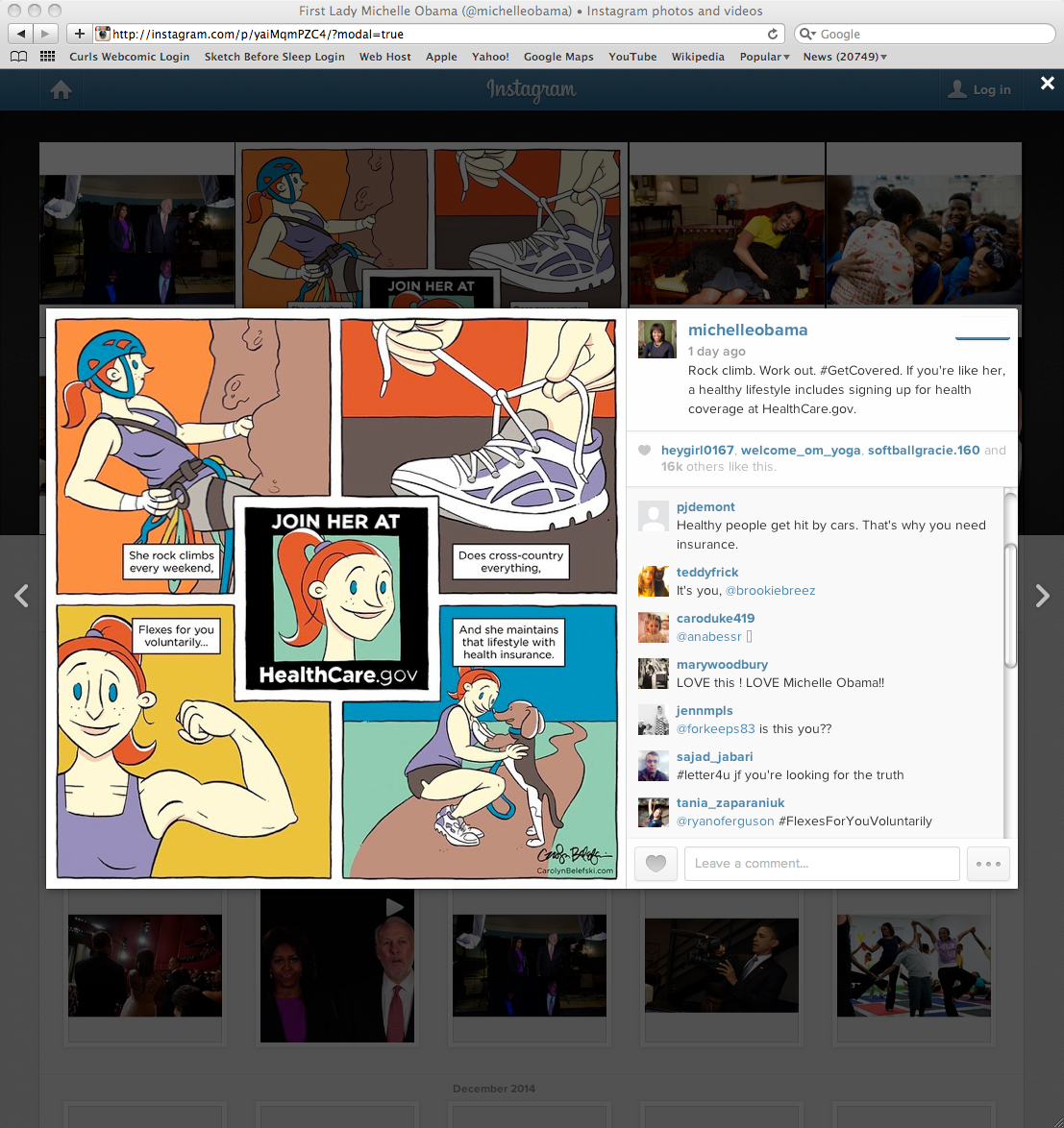Click the @forkeeps83 mention
Viewport: 1064px width, 1128px height.
[x=716, y=728]
